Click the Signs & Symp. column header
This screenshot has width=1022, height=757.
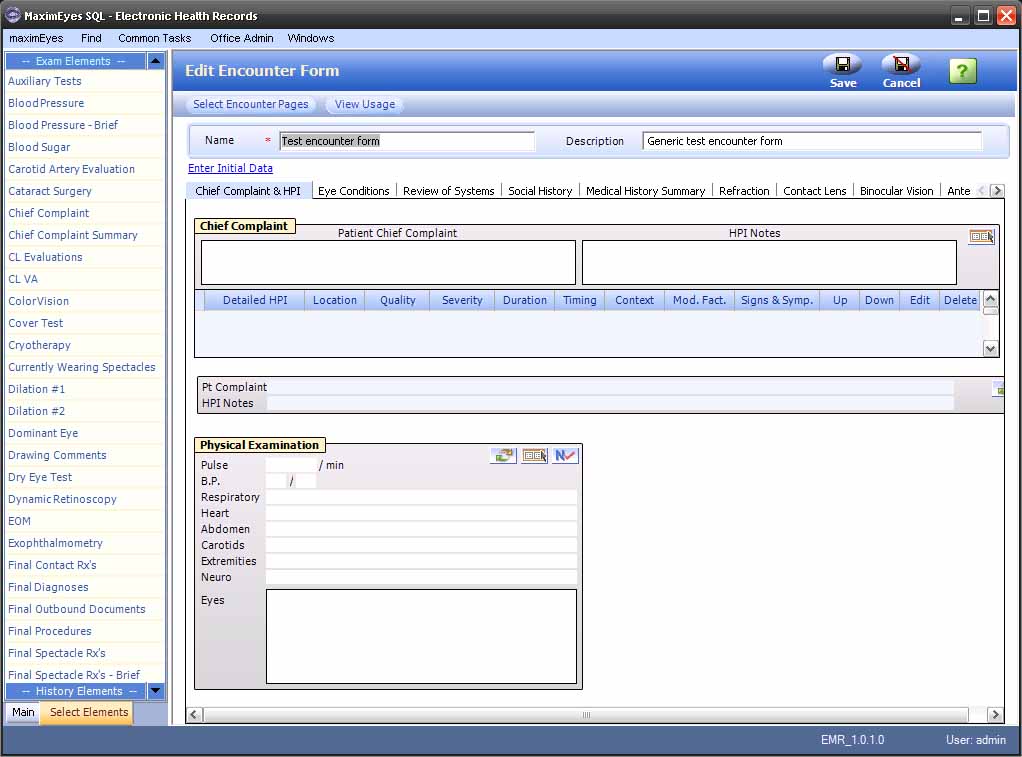(776, 300)
